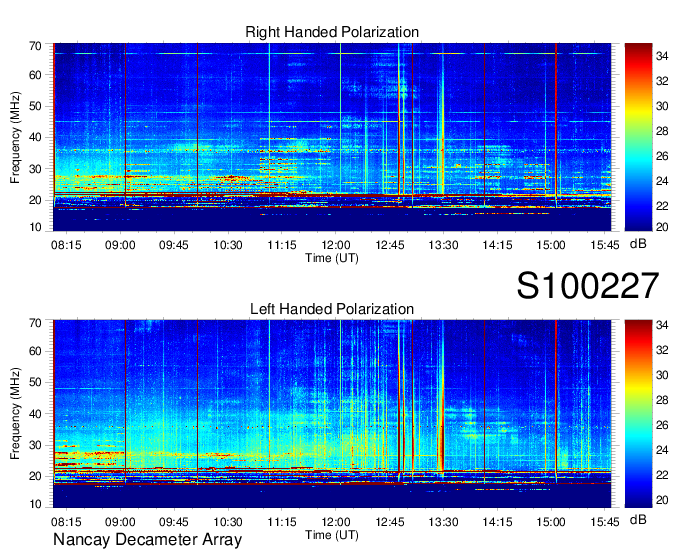Click the 09:45 time tick of Right Handed plot
The width and height of the screenshot is (680, 552).
[174, 245]
